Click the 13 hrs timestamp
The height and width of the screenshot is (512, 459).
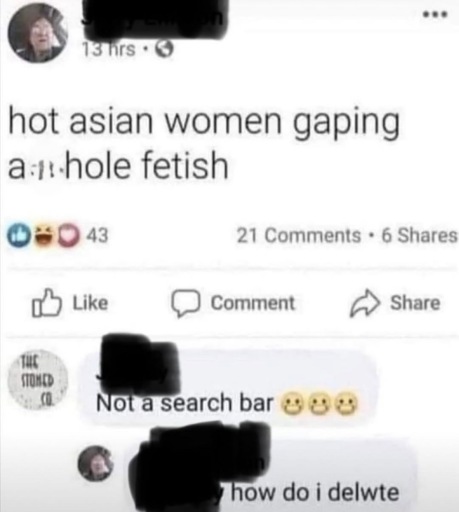point(109,50)
